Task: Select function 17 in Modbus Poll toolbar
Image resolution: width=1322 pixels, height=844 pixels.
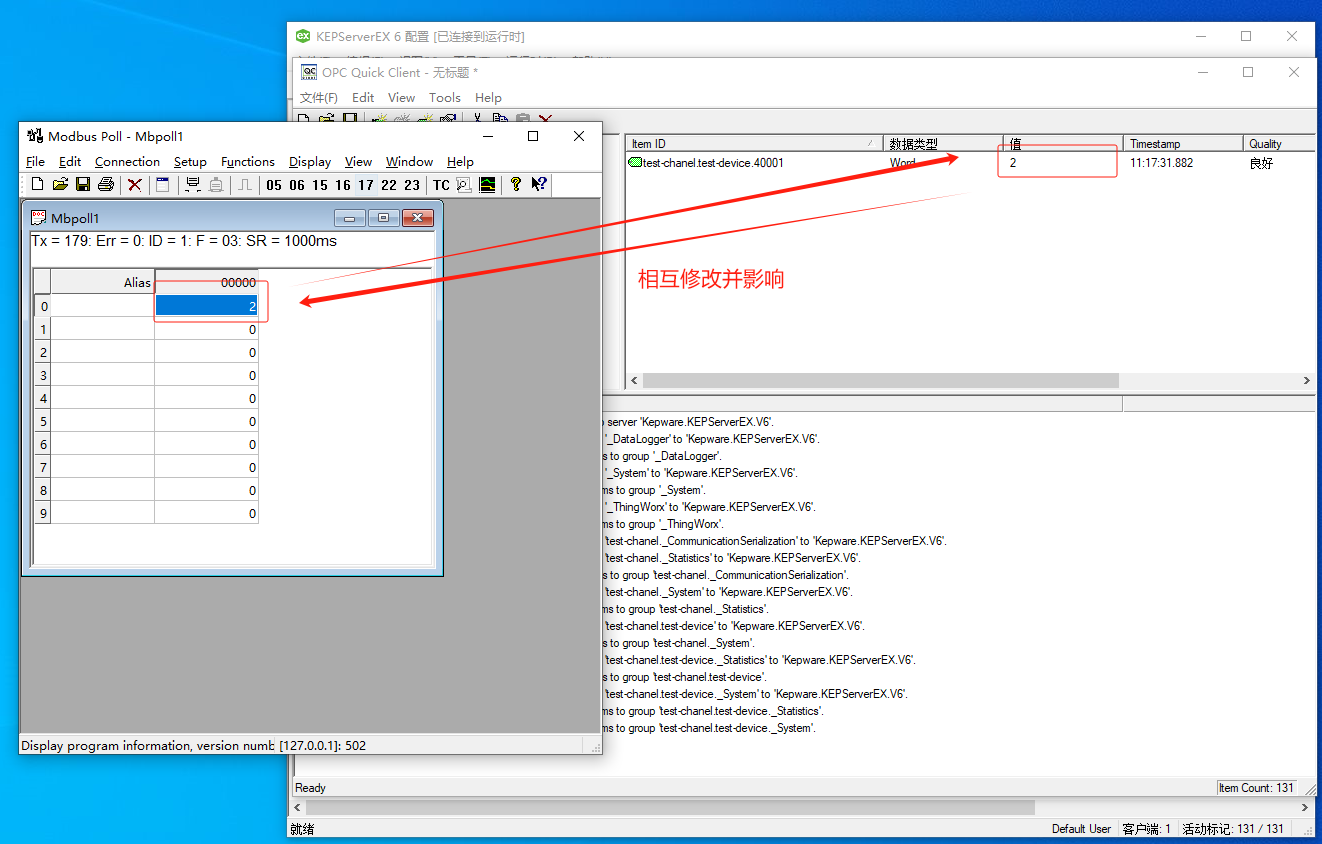Action: [366, 185]
